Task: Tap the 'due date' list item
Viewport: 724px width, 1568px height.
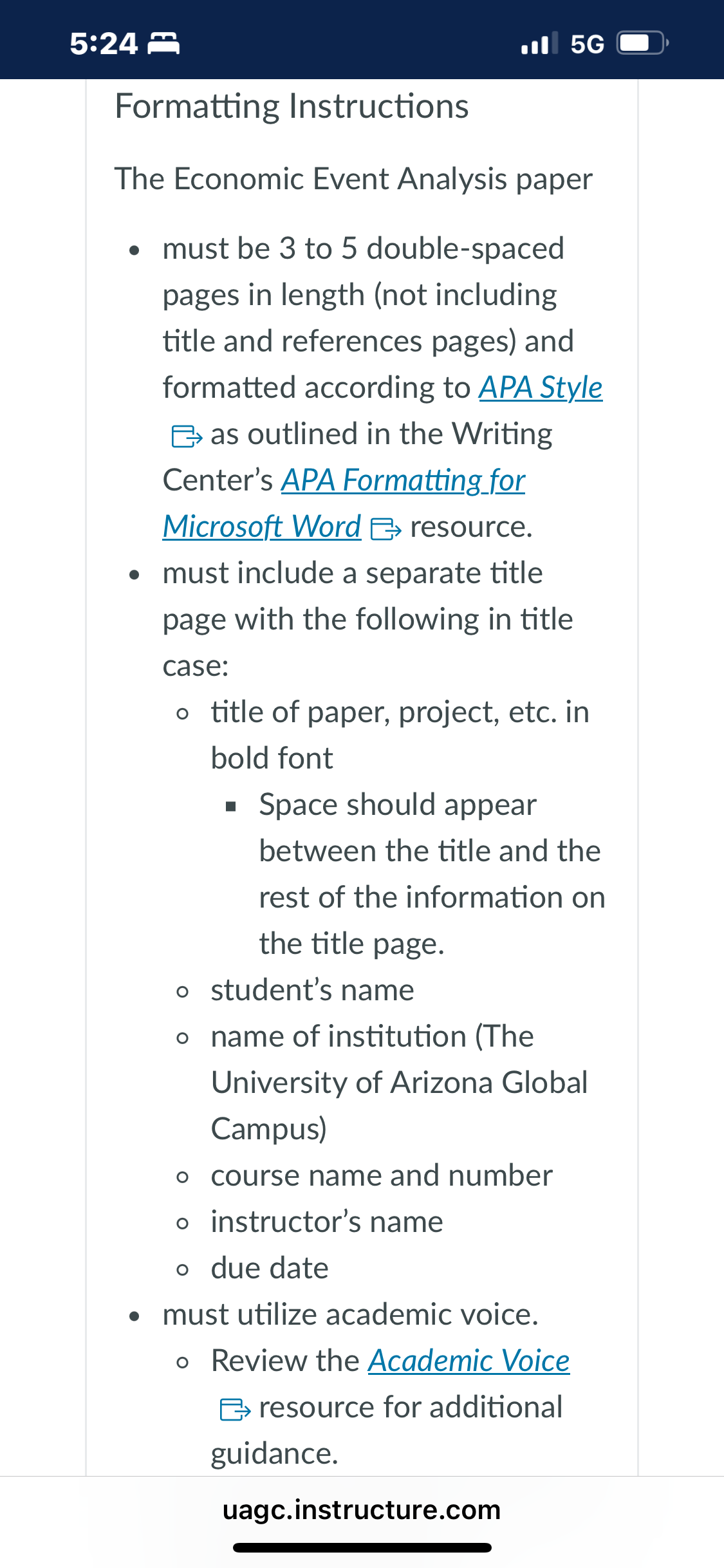Action: [x=270, y=1268]
